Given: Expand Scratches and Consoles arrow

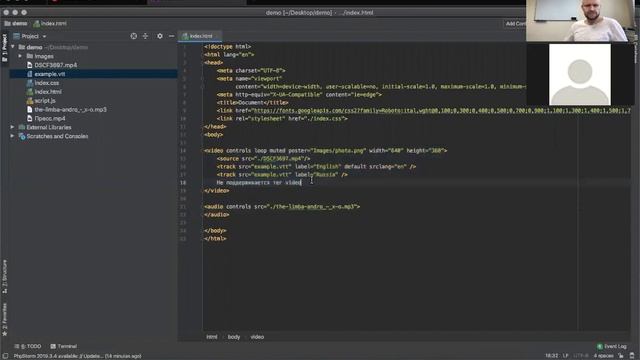Looking at the screenshot, I should [x=12, y=136].
